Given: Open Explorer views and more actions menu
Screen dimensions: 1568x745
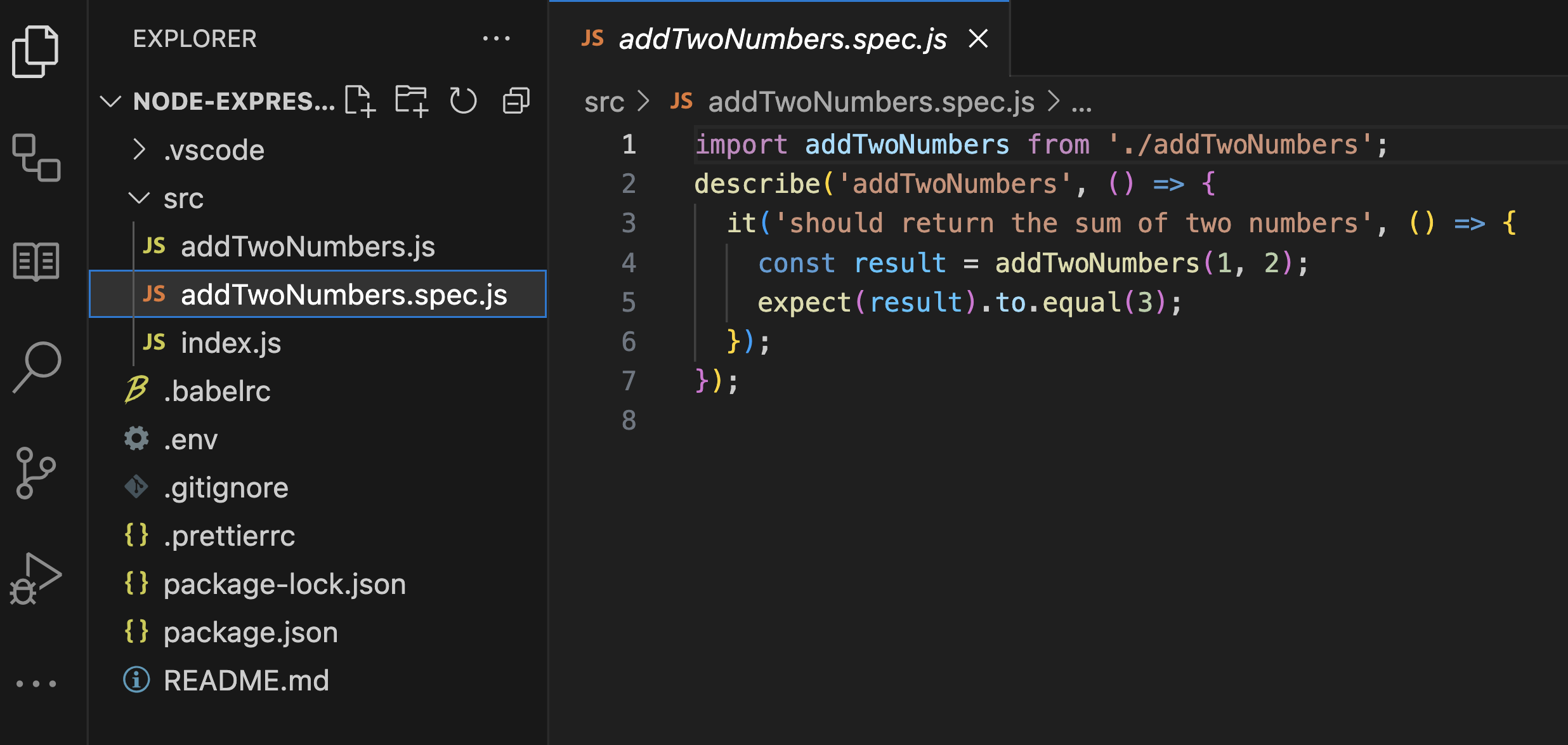Looking at the screenshot, I should 496,39.
